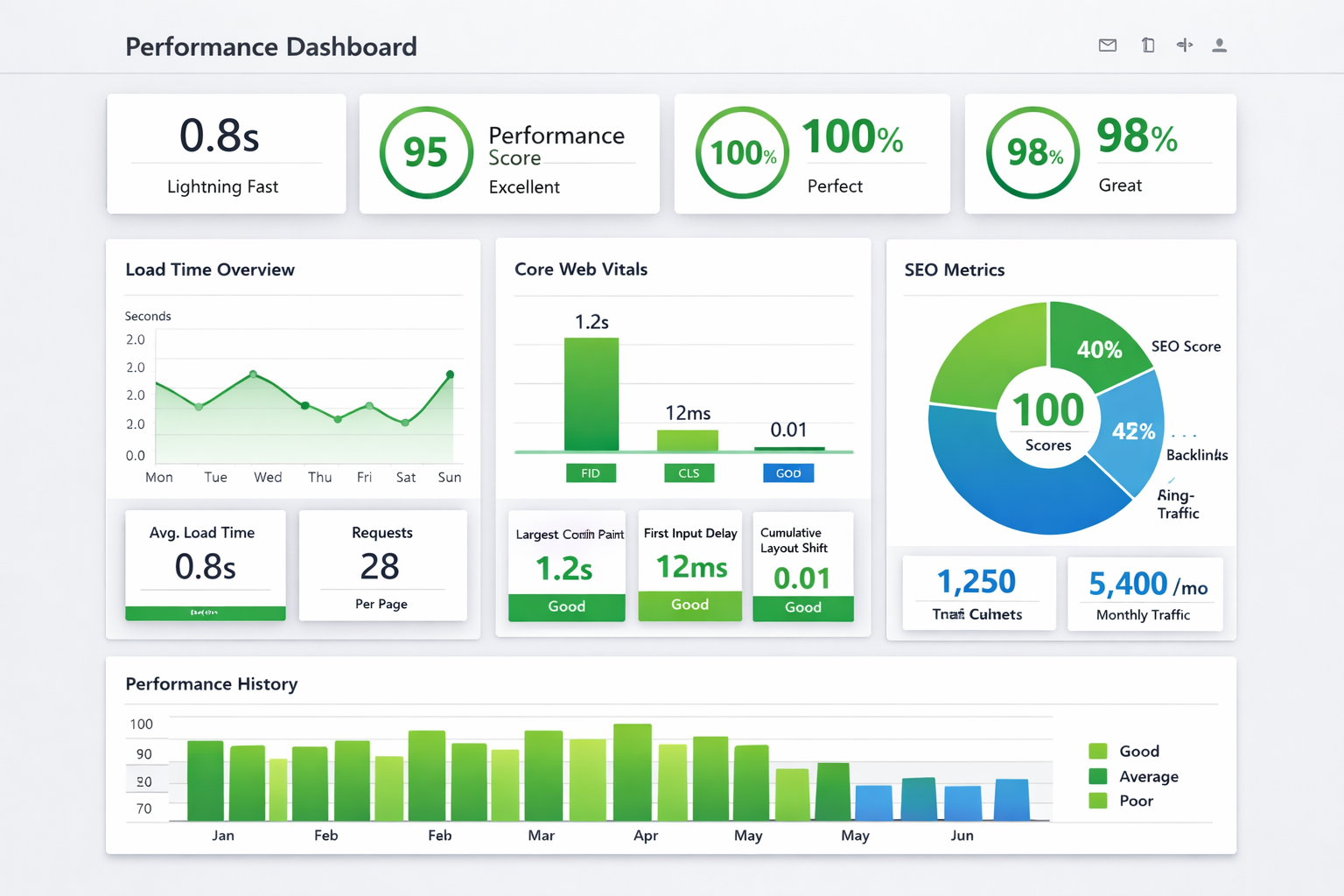
Task: Click the Monthly Traffic label
Action: pyautogui.click(x=1143, y=615)
